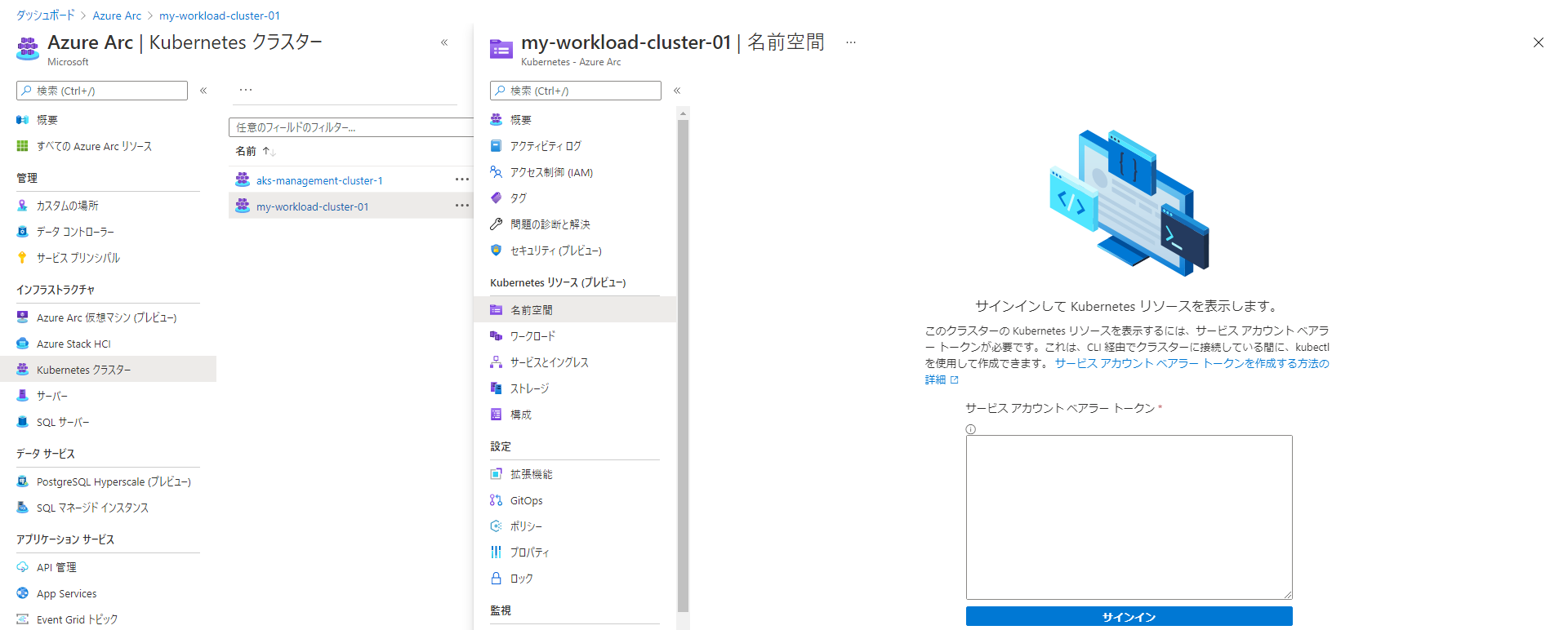Click the my-workload-cluster-01 breadcrumb

tap(220, 16)
